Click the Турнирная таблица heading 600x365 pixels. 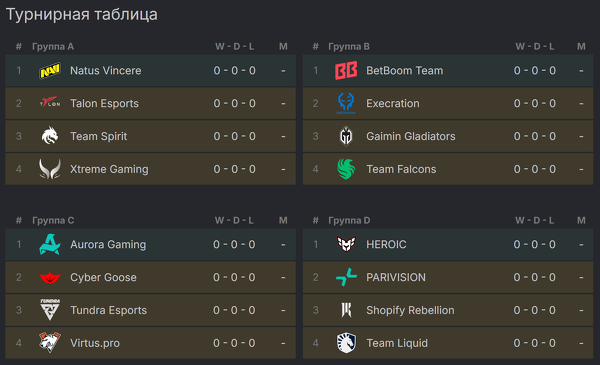82,15
